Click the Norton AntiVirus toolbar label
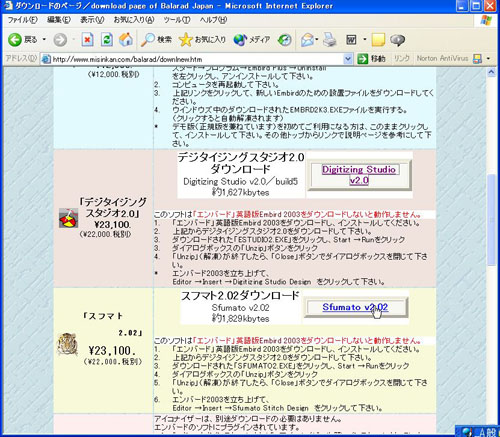This screenshot has width=500, height=437. point(442,58)
